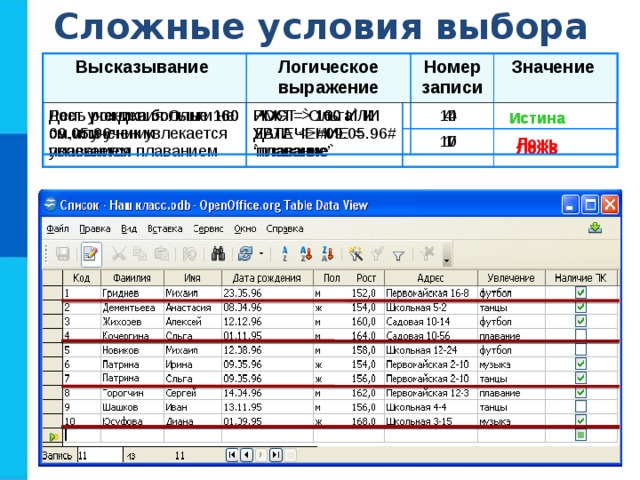
Task: Click the cell 'Первомайская 16-8'
Action: click(x=431, y=293)
